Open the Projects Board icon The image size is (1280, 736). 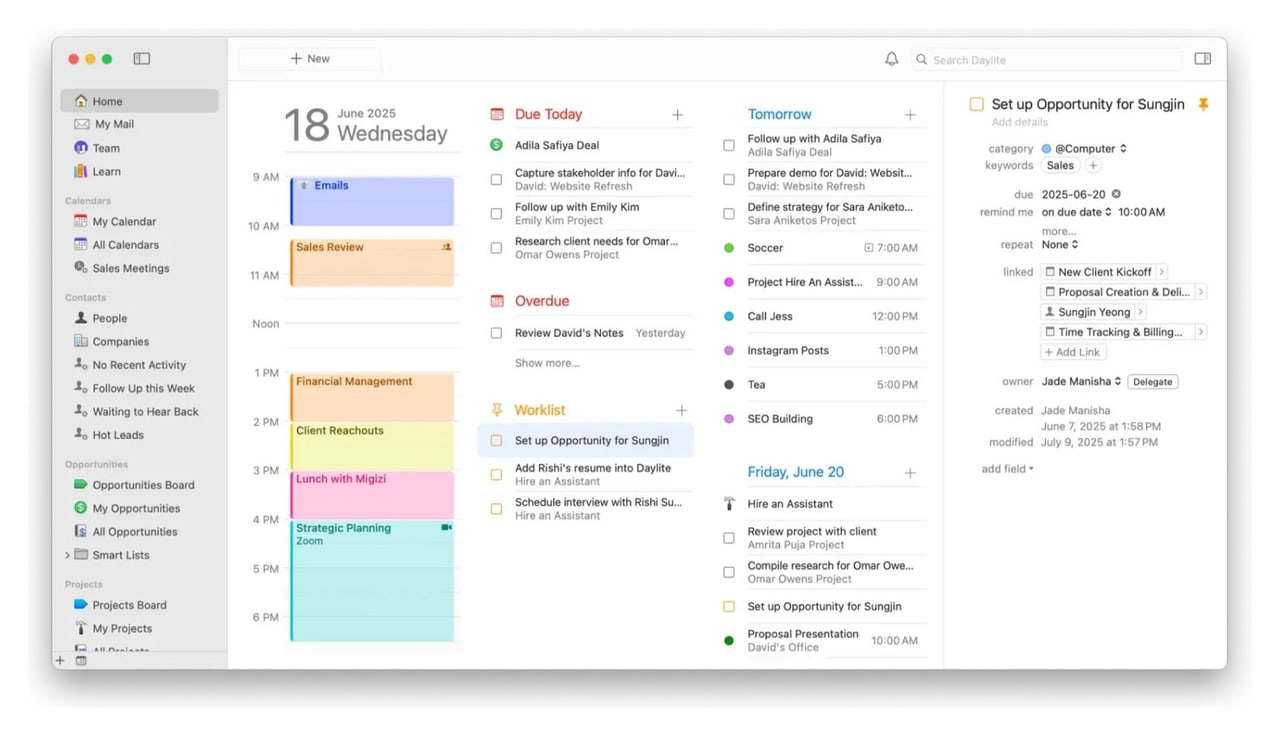tap(81, 605)
